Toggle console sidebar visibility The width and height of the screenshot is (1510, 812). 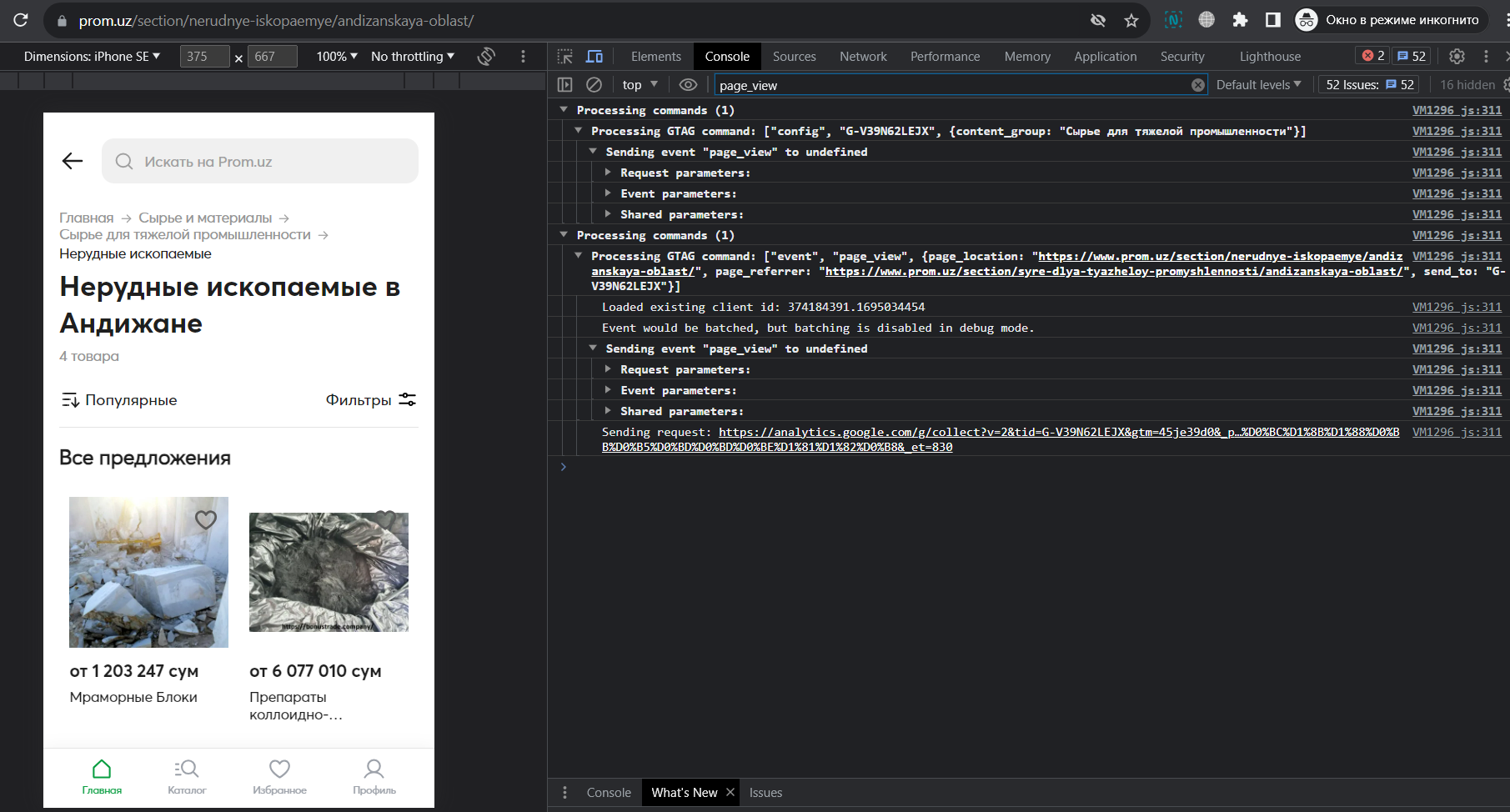tap(564, 85)
